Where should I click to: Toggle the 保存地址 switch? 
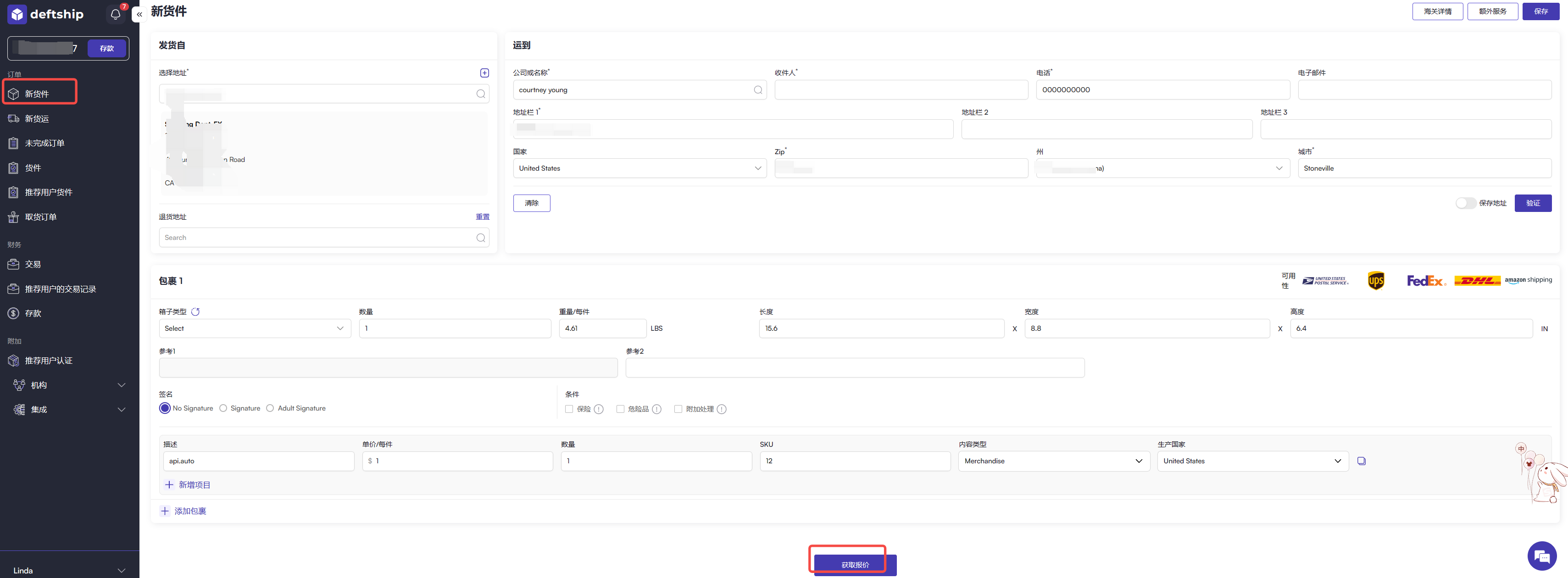coord(1465,203)
